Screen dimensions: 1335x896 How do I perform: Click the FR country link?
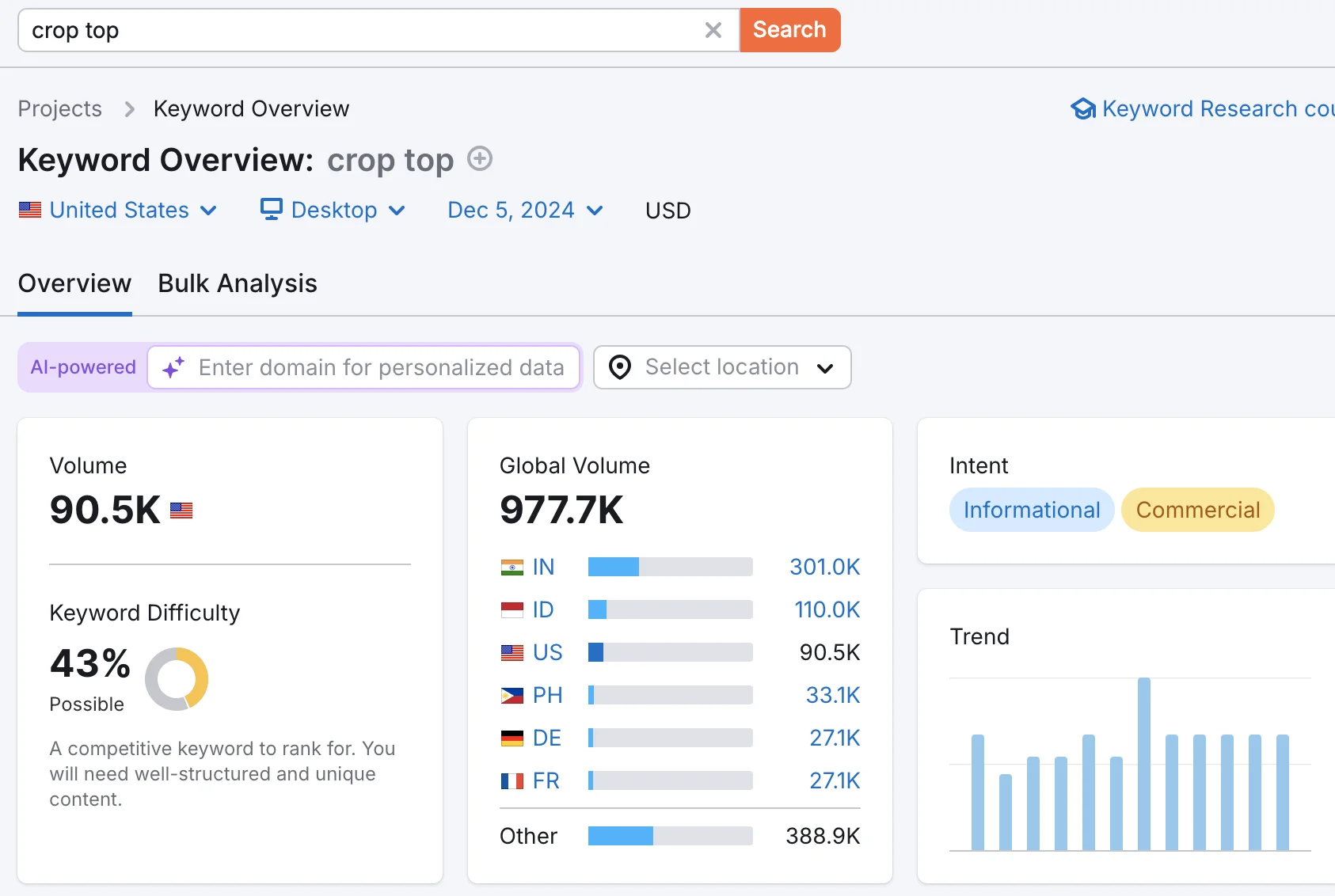click(x=546, y=780)
